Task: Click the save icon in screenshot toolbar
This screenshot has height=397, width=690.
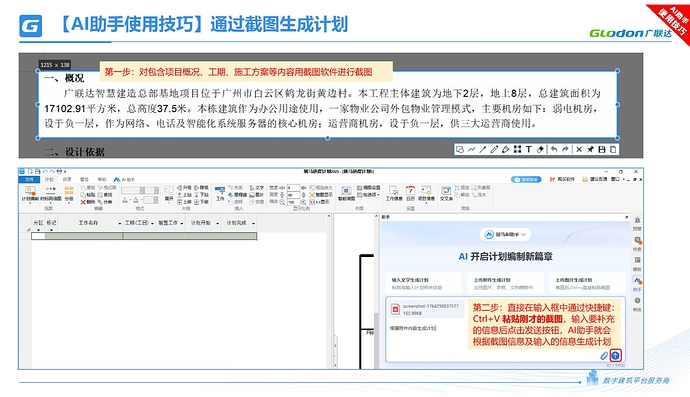Action: coord(602,150)
